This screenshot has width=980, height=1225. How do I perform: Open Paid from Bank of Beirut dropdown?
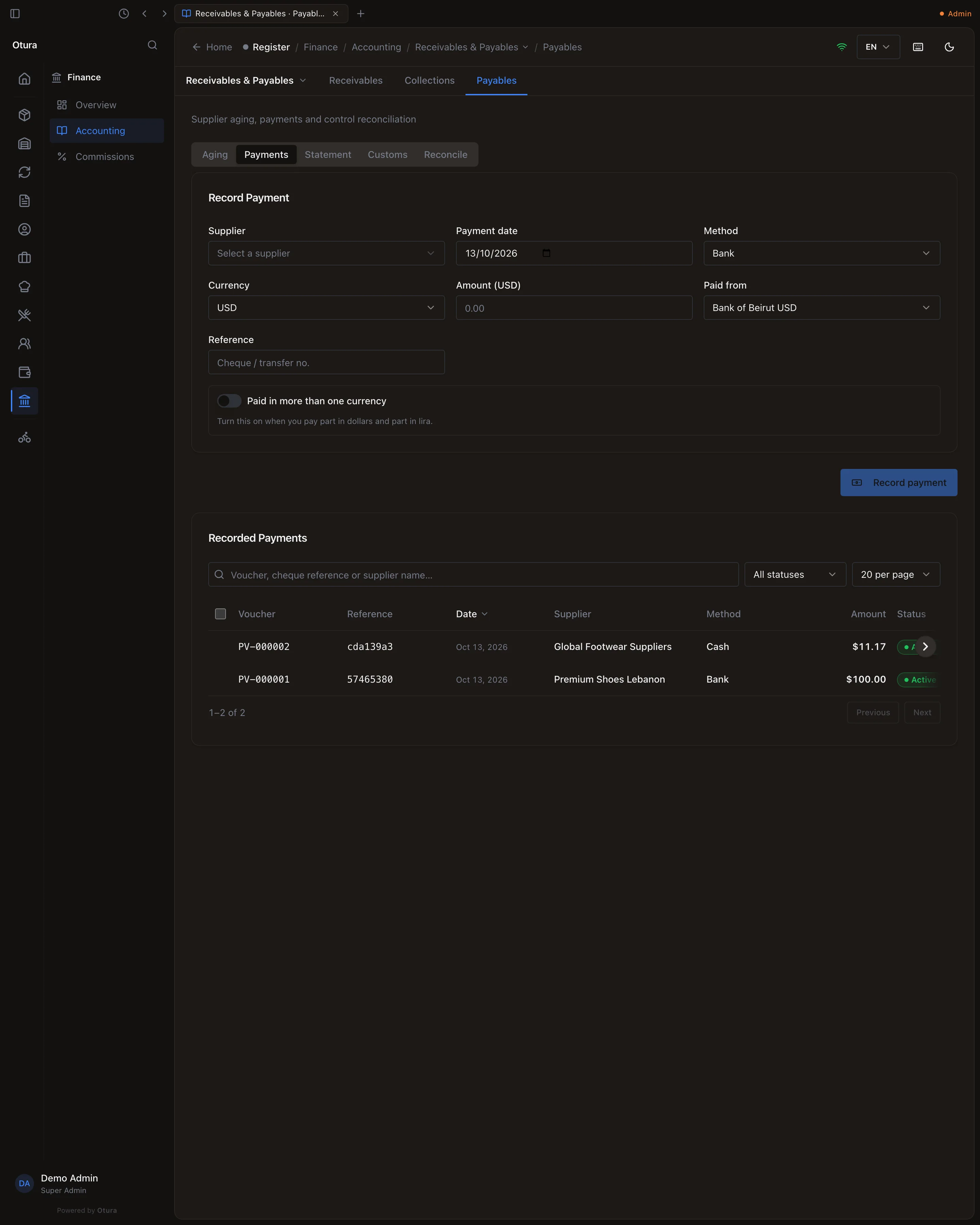tap(821, 307)
